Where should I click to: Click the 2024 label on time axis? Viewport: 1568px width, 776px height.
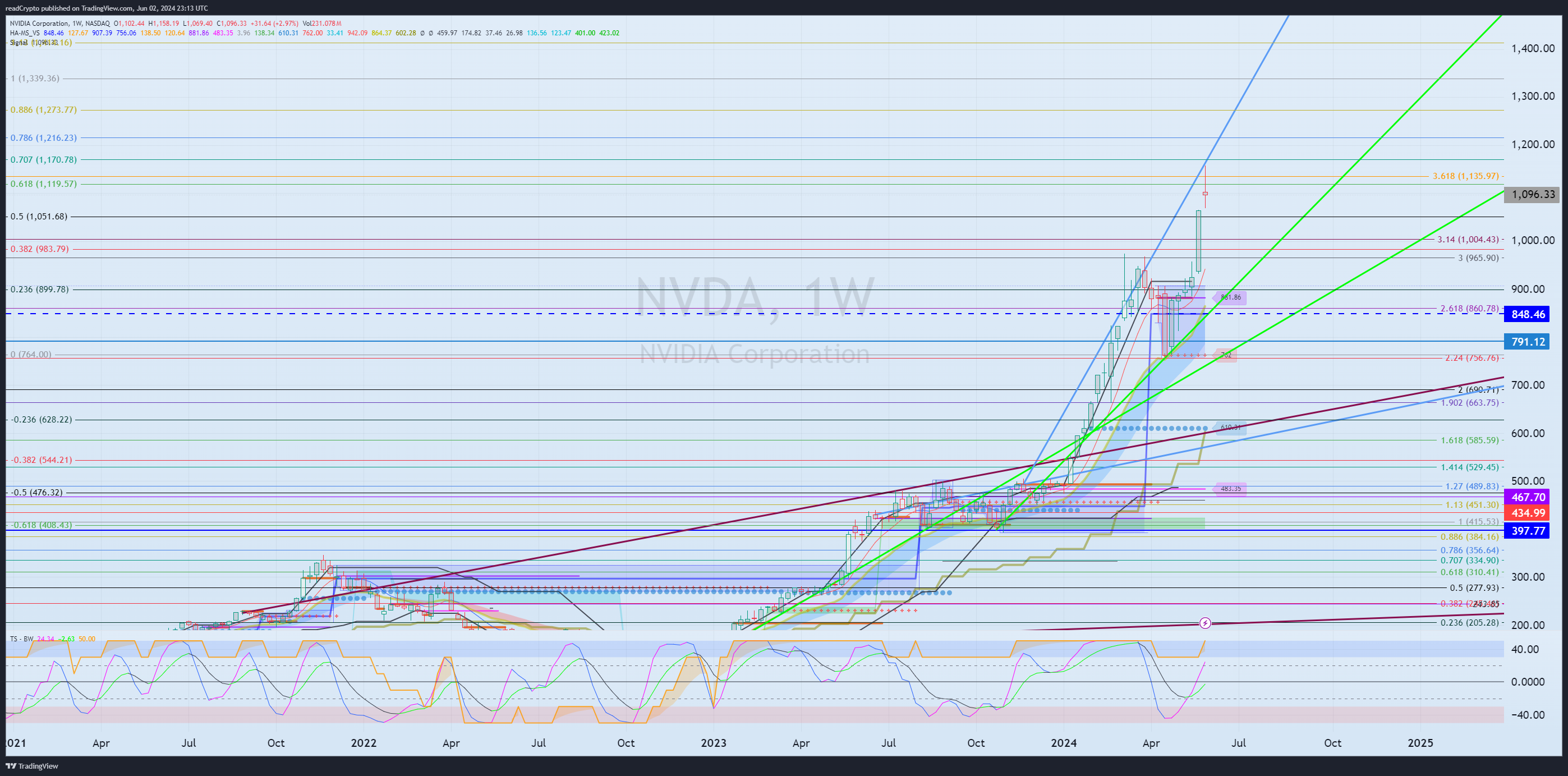[x=1064, y=743]
